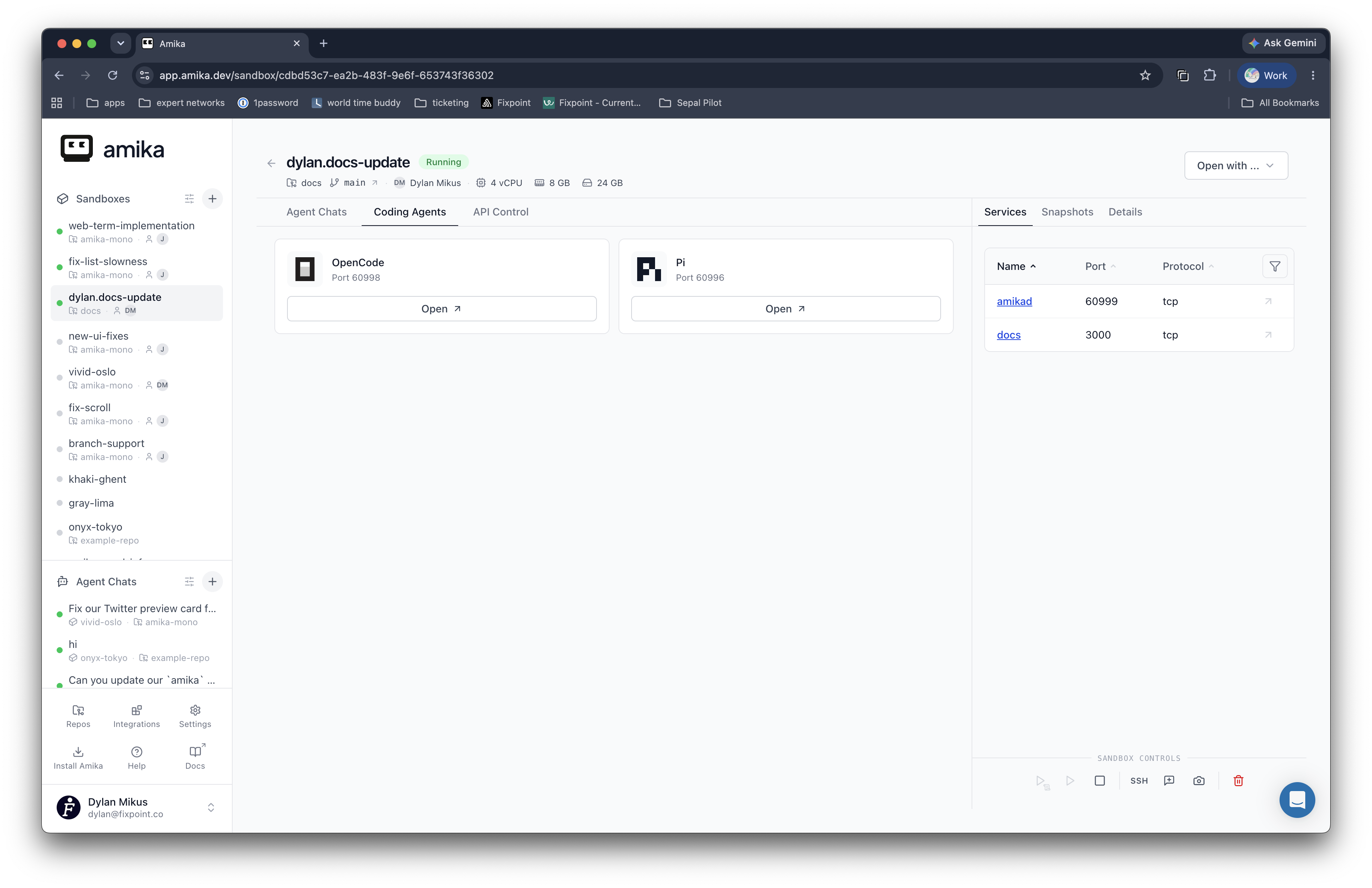The height and width of the screenshot is (888, 1372).
Task: Open Settings gear in sidebar
Action: point(195,716)
